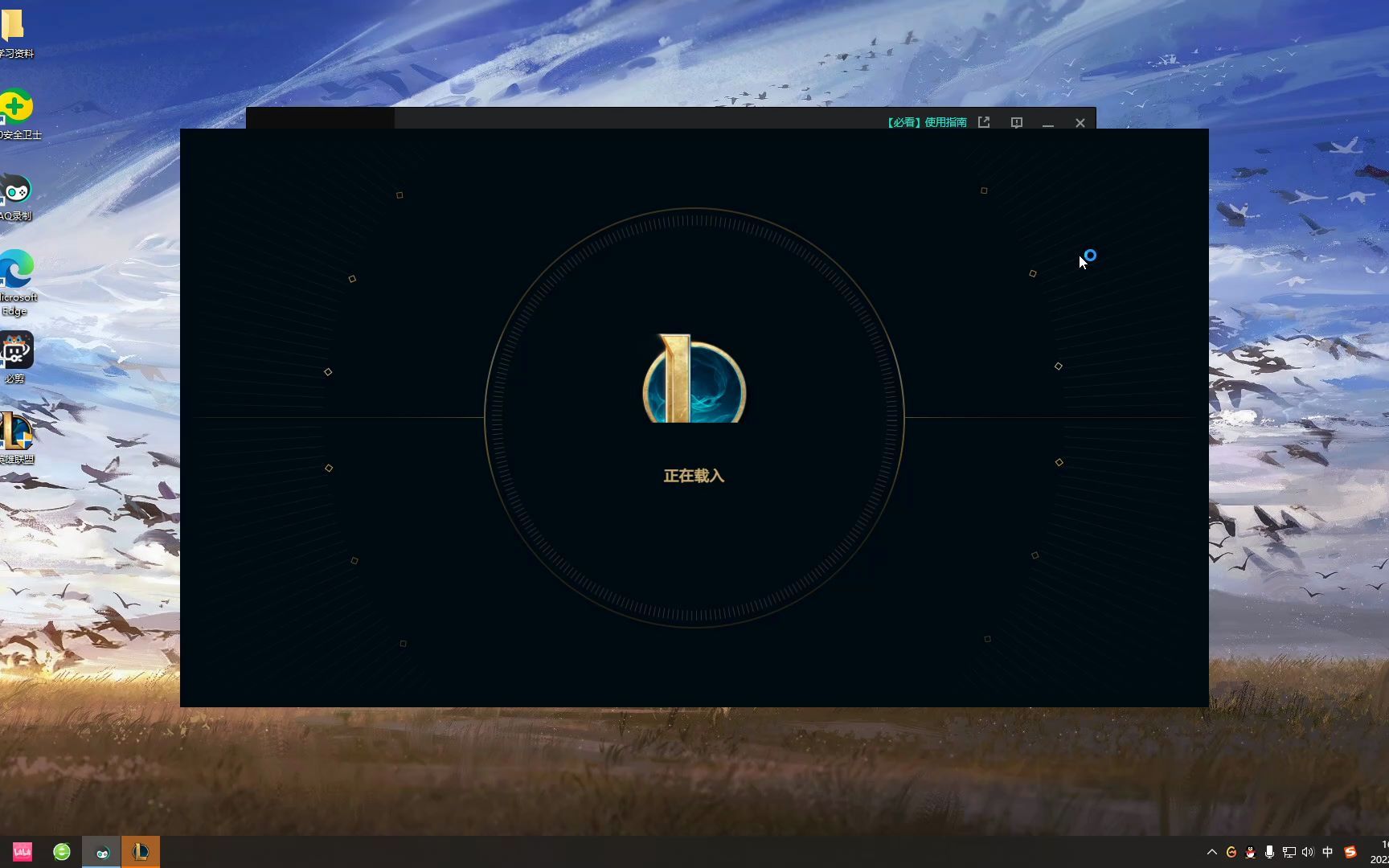Open the orange G tray icon
Viewport: 1389px width, 868px height.
point(1231,852)
